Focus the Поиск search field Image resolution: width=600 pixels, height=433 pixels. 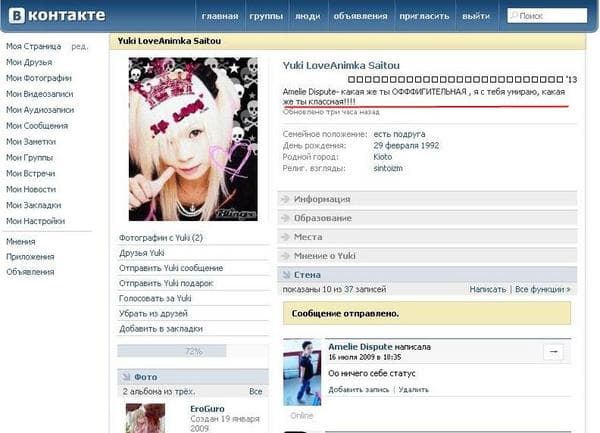point(547,16)
